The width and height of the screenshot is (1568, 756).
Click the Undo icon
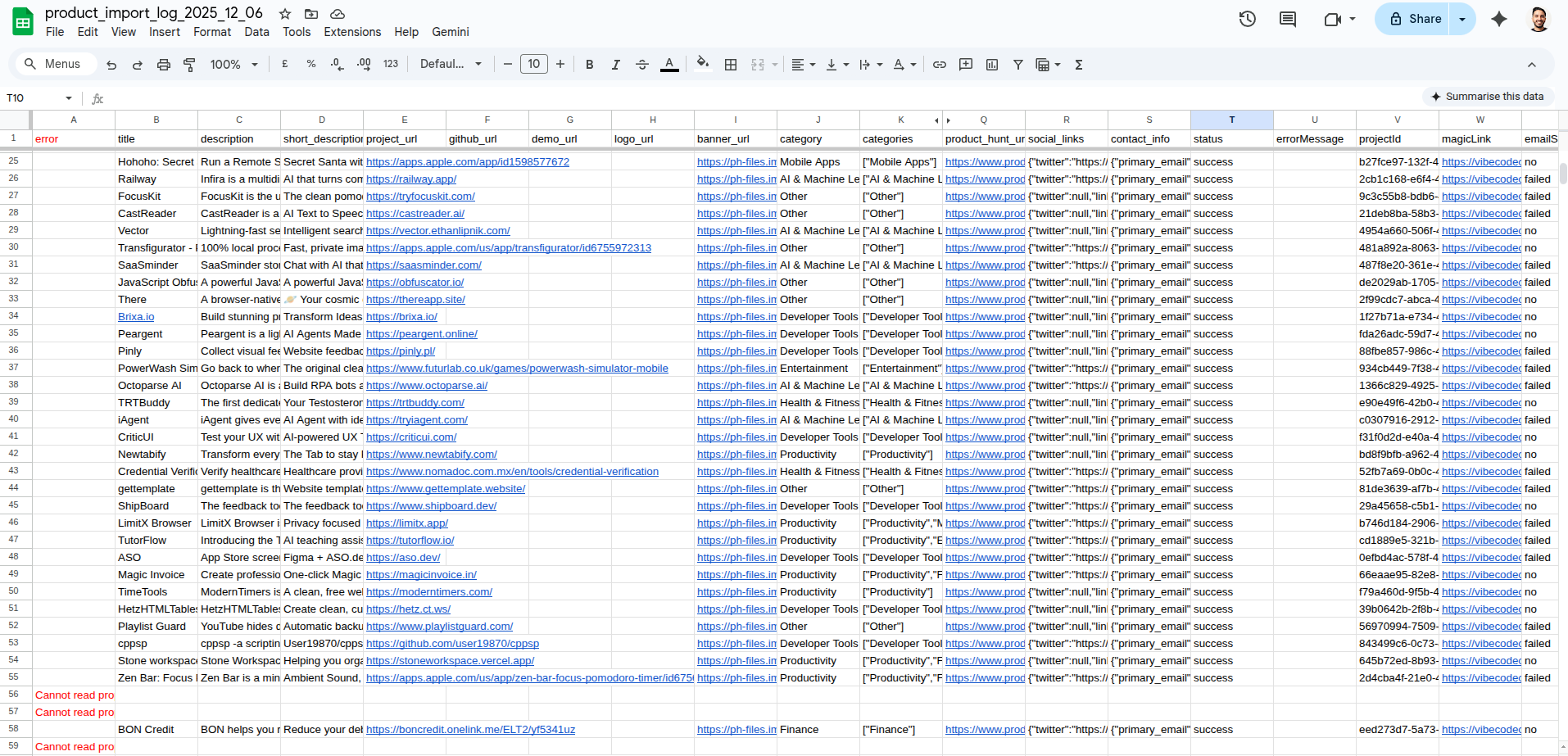111,65
